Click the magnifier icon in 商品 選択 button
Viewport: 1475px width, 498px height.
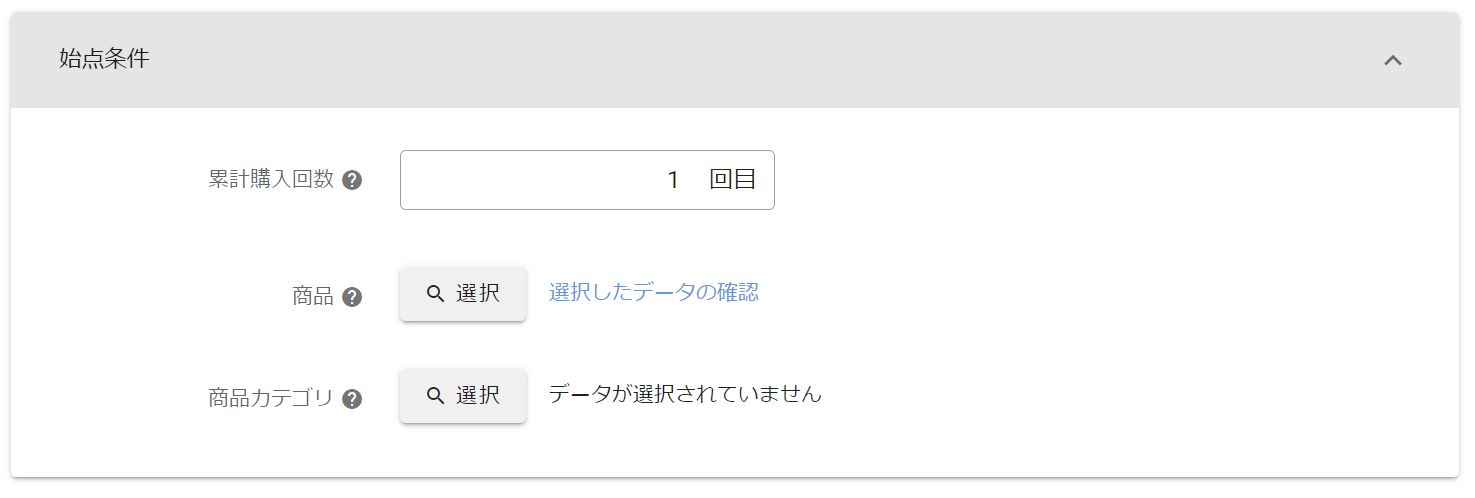pos(435,294)
